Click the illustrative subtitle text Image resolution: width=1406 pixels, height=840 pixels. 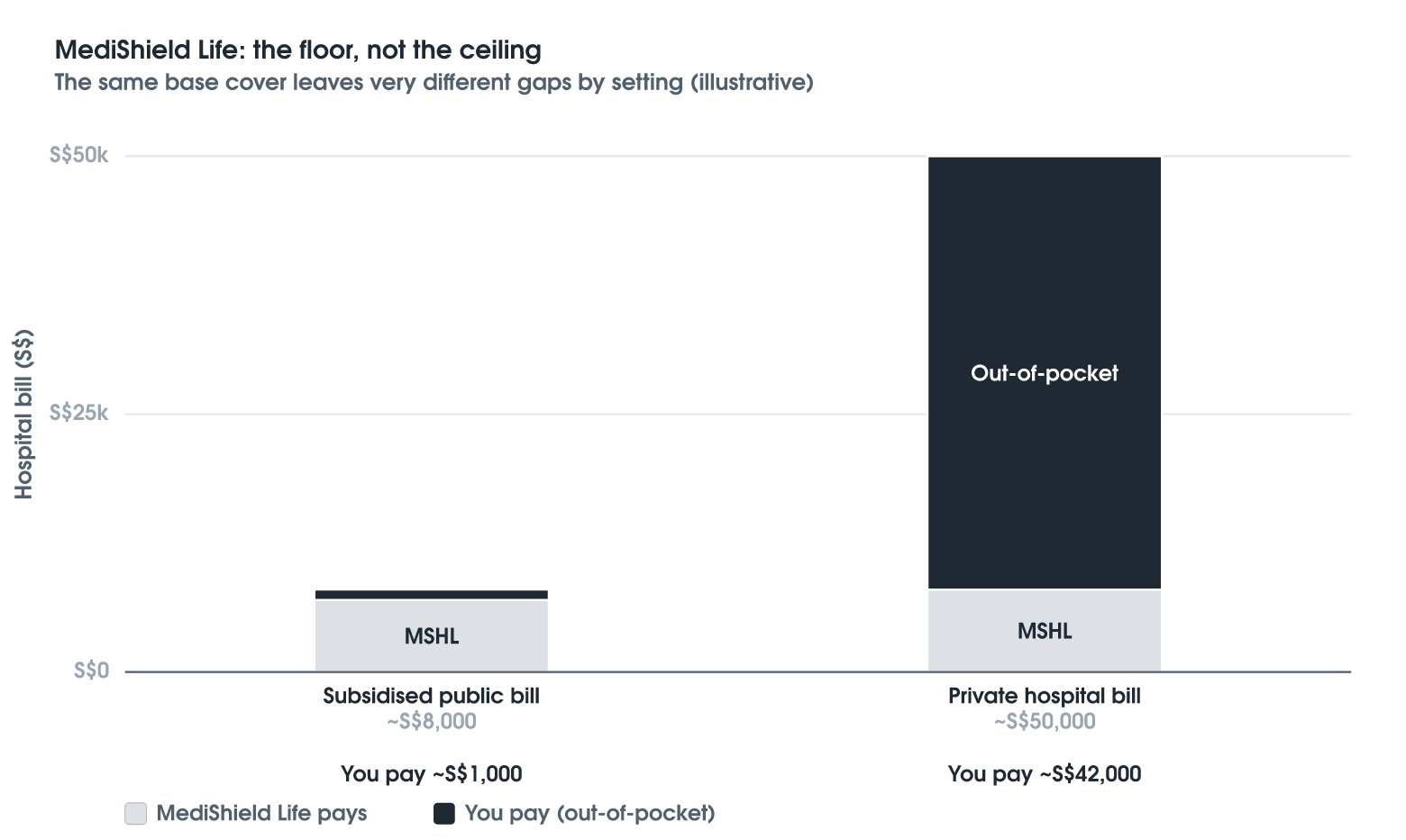tap(434, 82)
